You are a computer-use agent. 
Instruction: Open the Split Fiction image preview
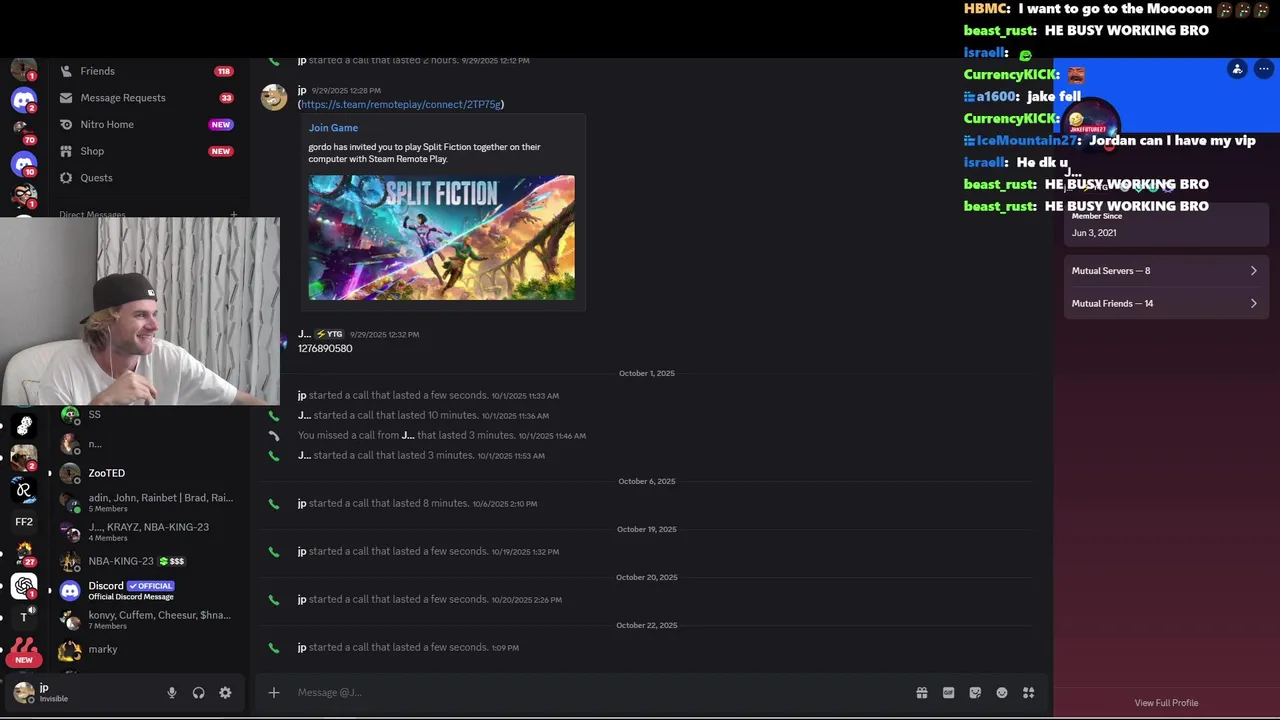pos(441,237)
